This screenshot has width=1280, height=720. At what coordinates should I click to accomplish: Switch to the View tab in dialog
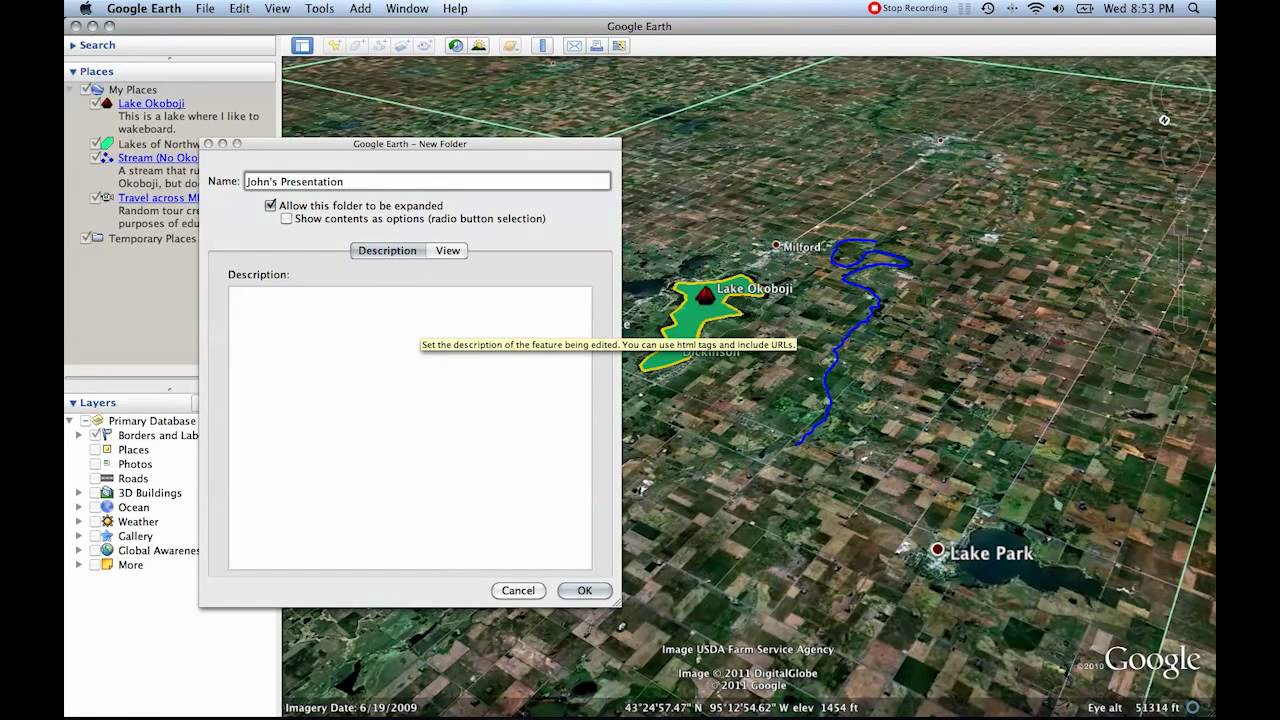447,250
